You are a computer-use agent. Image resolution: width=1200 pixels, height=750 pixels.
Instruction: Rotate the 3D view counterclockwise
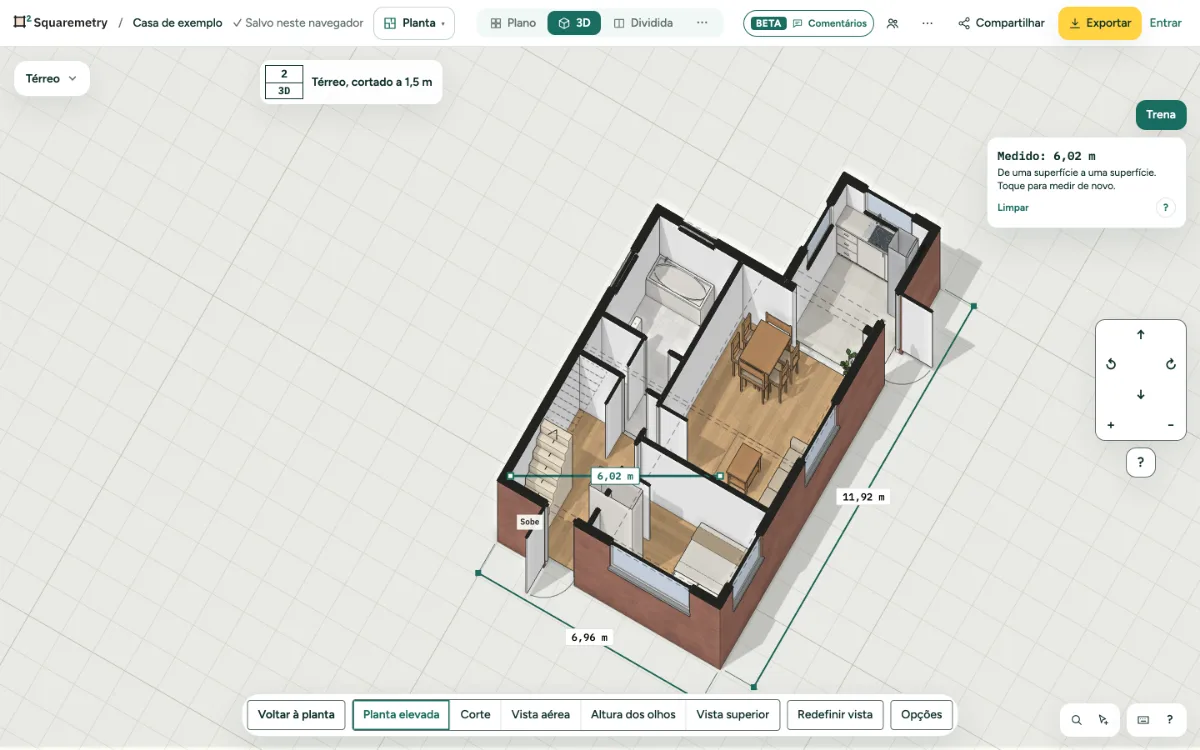click(1111, 365)
